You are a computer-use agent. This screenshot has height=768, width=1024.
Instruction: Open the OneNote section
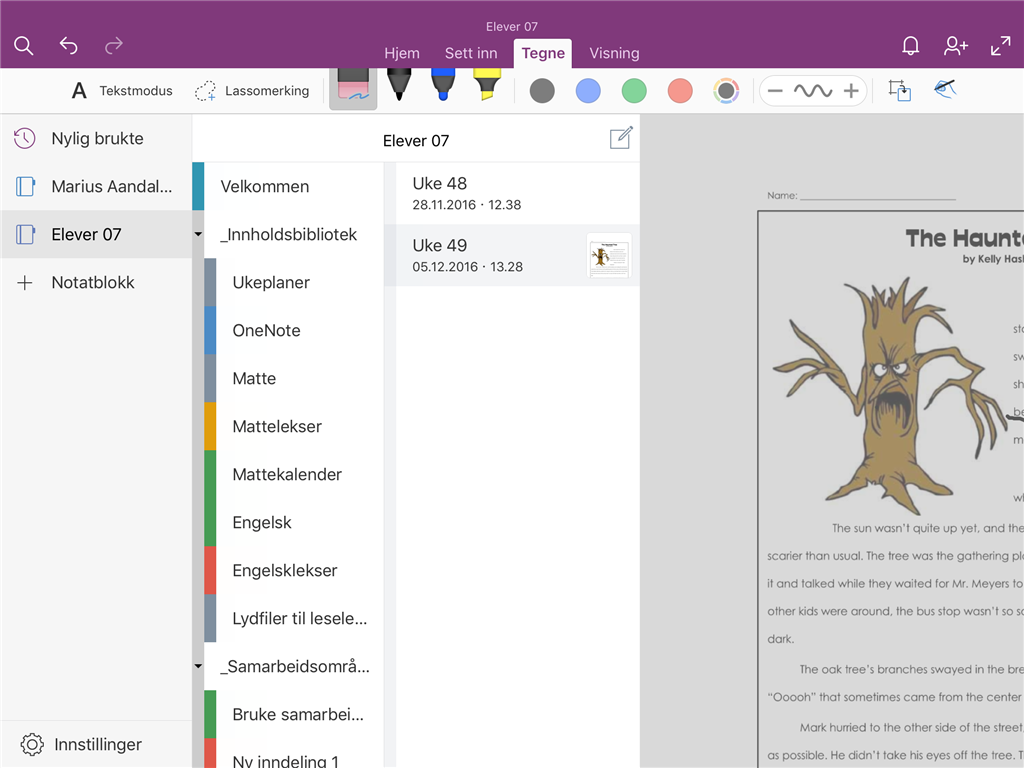(294, 330)
